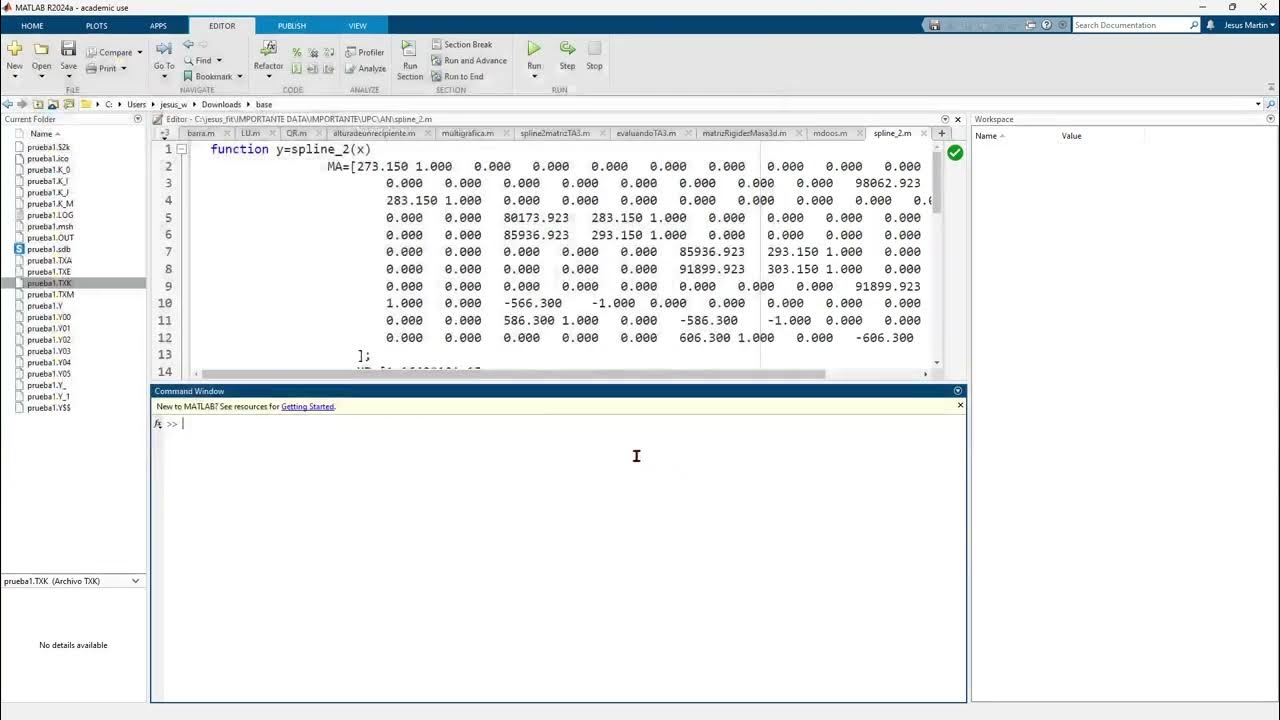Click the Save disk icon in FILE section

click(x=68, y=48)
